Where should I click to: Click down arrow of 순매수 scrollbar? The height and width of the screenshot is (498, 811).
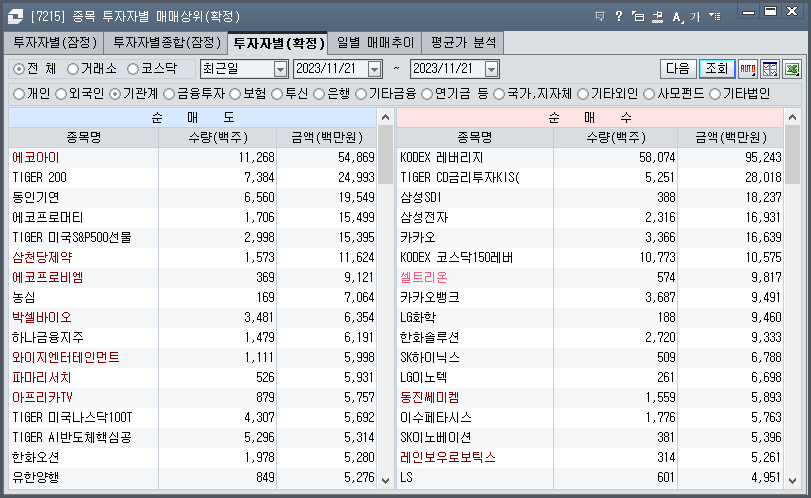(x=792, y=480)
